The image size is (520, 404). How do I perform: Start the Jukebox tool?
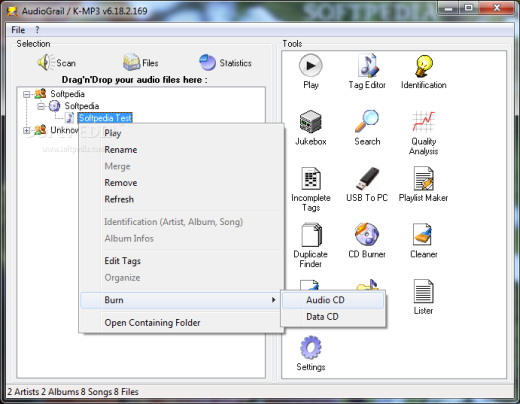click(x=311, y=122)
